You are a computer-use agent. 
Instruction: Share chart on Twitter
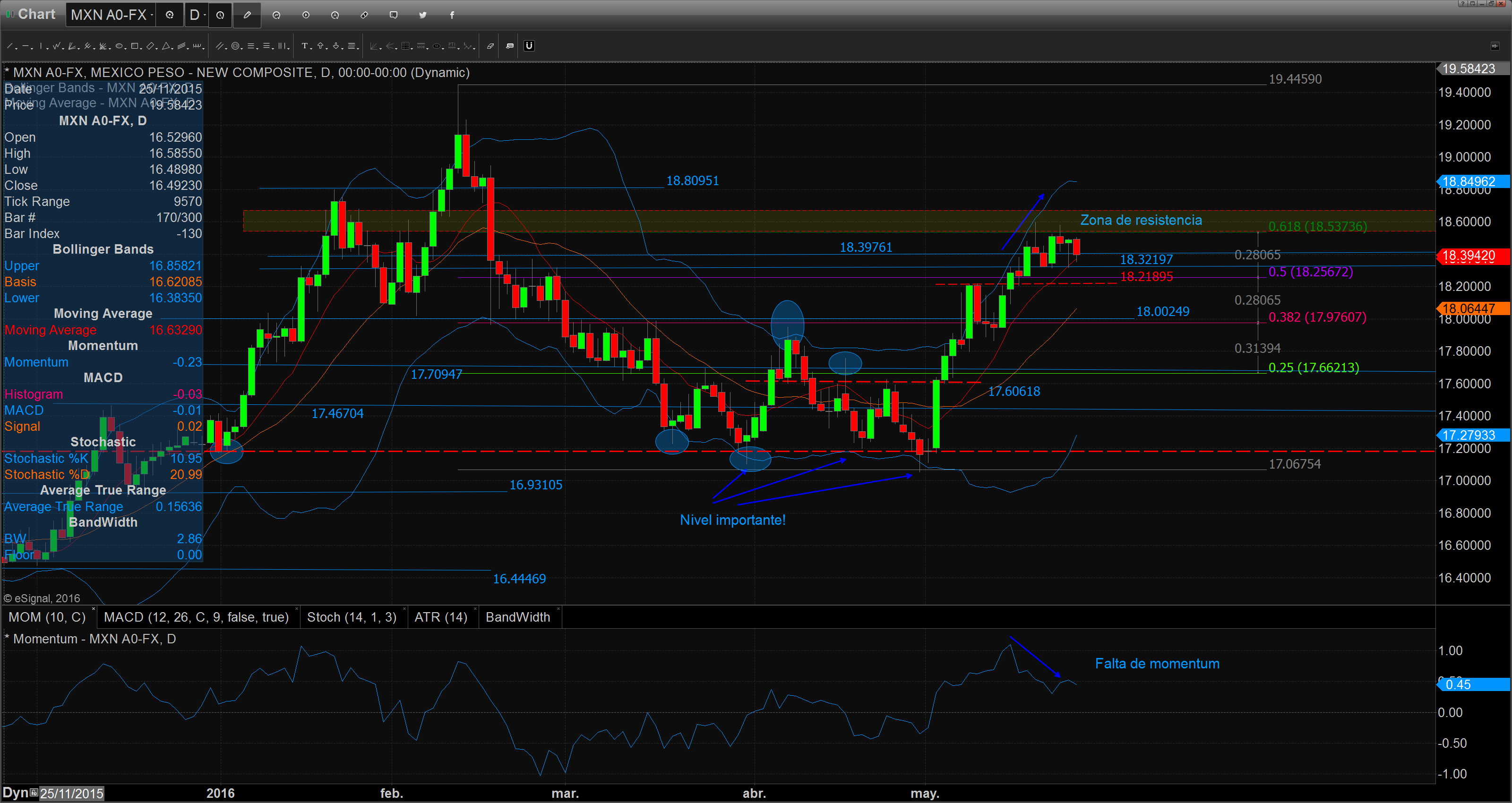click(x=422, y=15)
